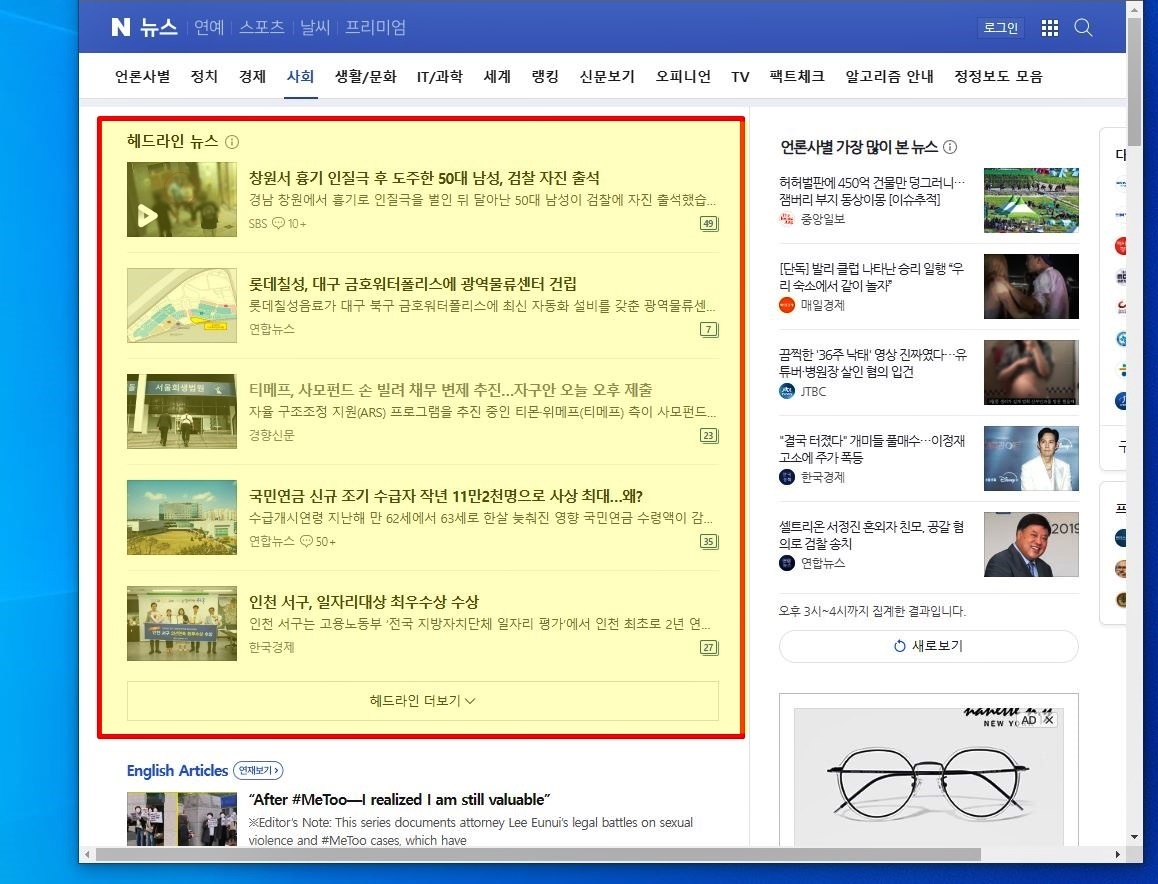The image size is (1158, 884).
Task: Click 롯데칠성 map thumbnail image
Action: (x=182, y=305)
